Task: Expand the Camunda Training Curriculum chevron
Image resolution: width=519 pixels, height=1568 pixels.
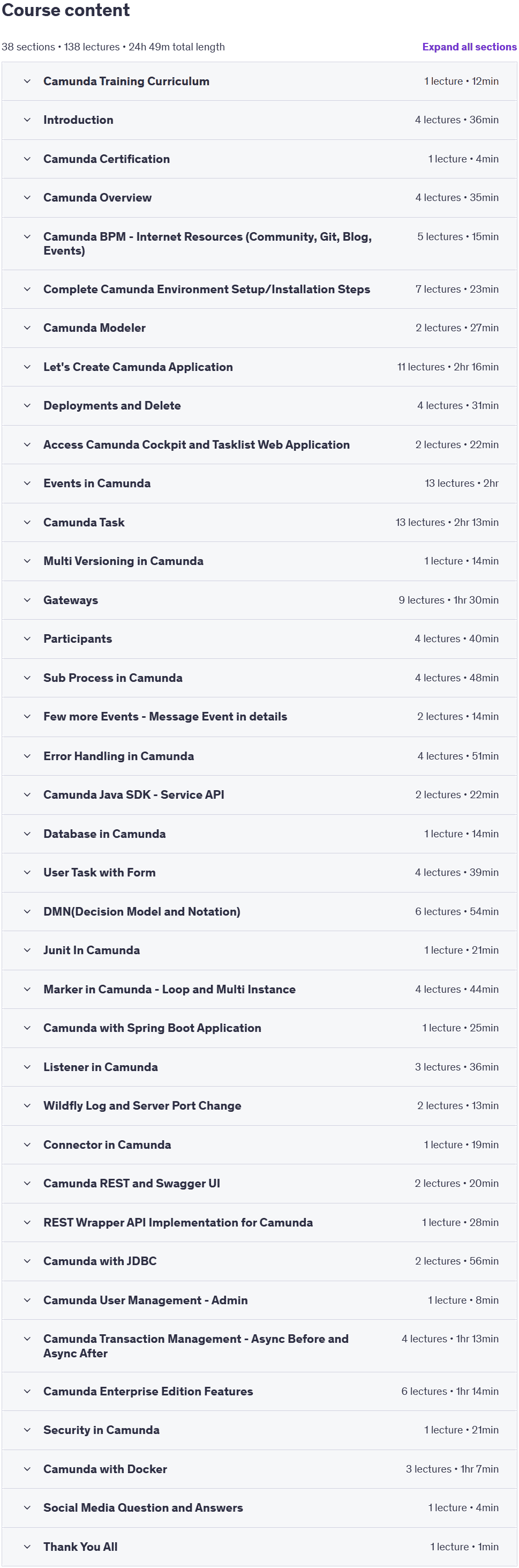Action: point(27,81)
